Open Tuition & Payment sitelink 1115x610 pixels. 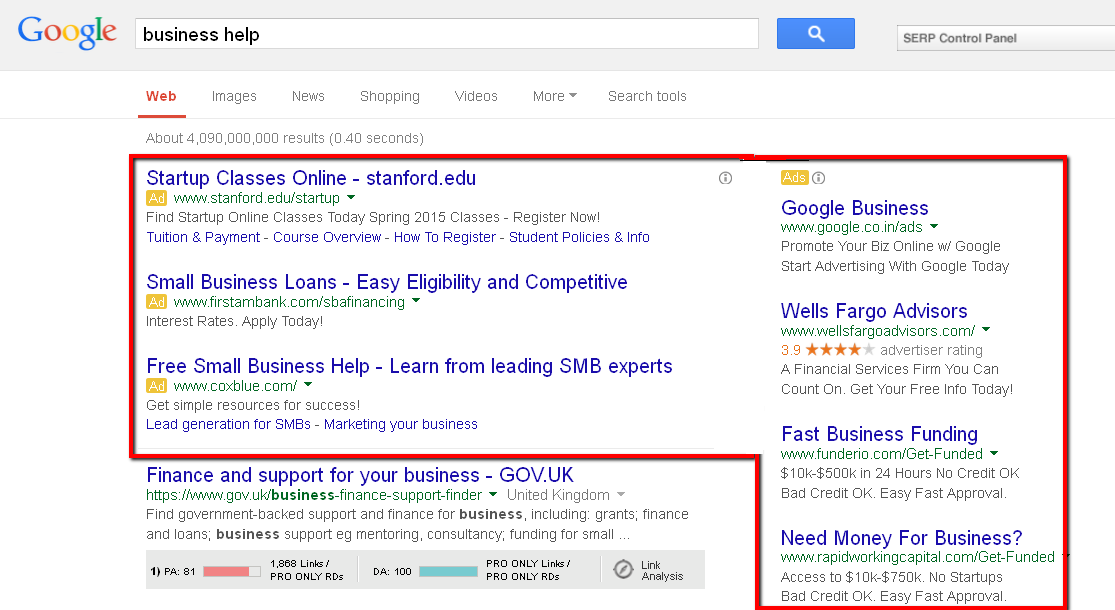click(x=203, y=237)
